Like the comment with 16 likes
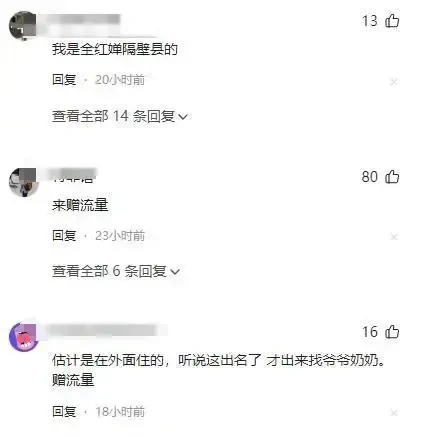423x436 pixels. 392,332
